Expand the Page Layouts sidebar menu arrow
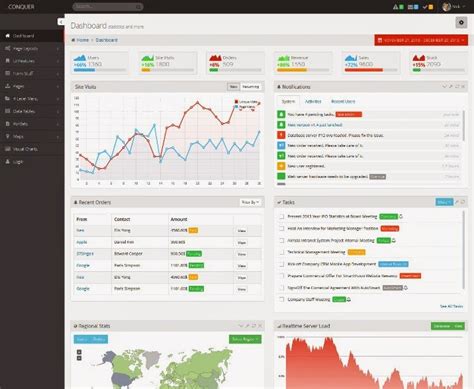The height and width of the screenshot is (389, 474). click(58, 49)
